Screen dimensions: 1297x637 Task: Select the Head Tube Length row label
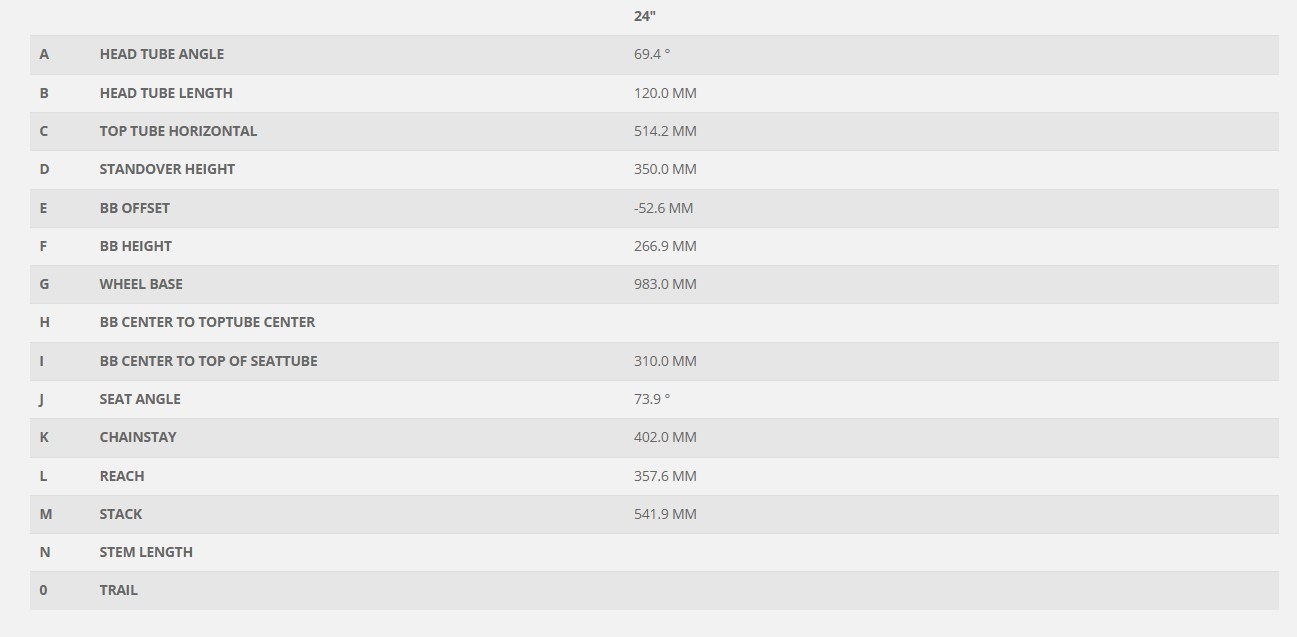(x=166, y=93)
